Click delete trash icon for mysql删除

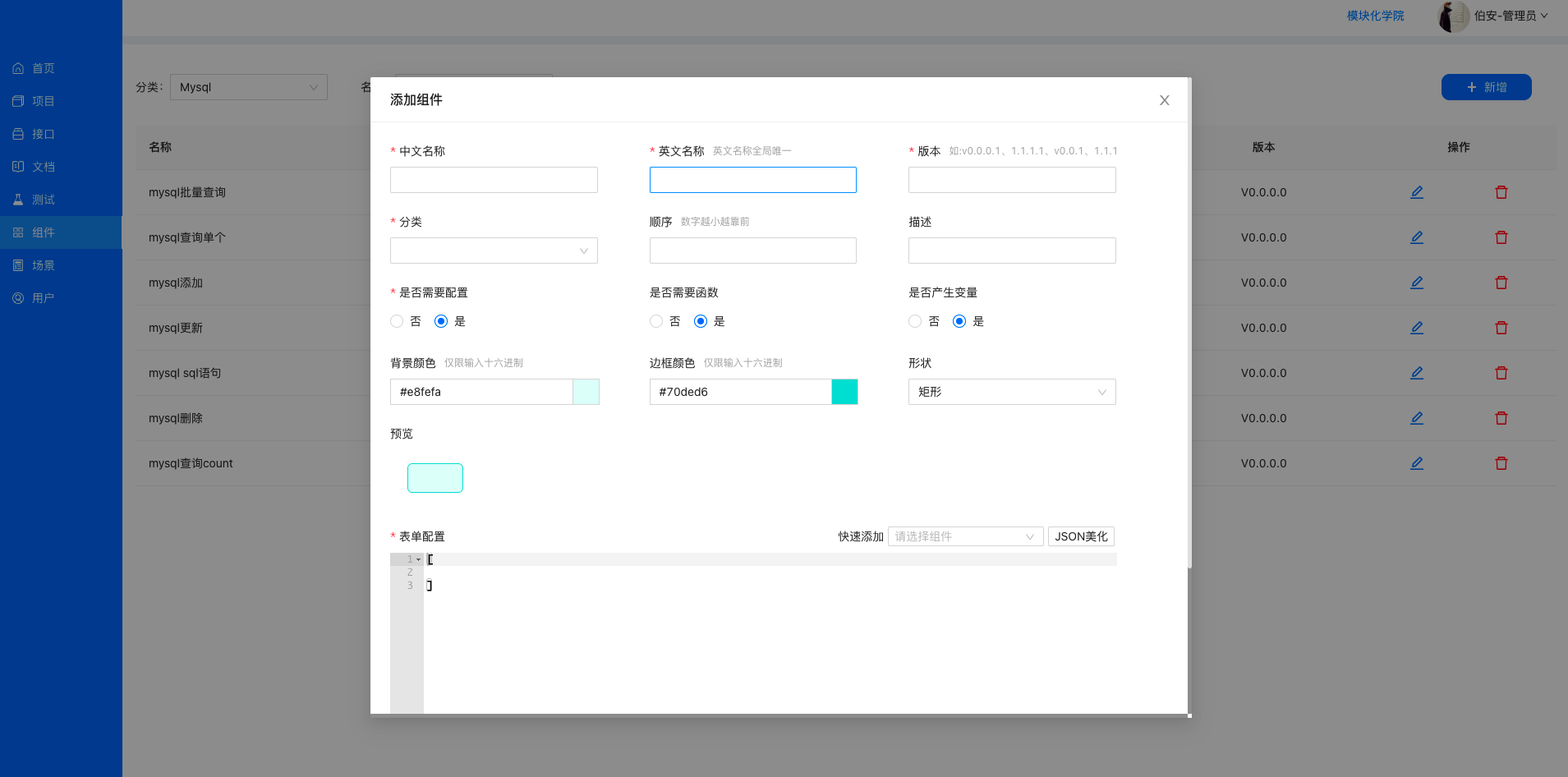1501,418
